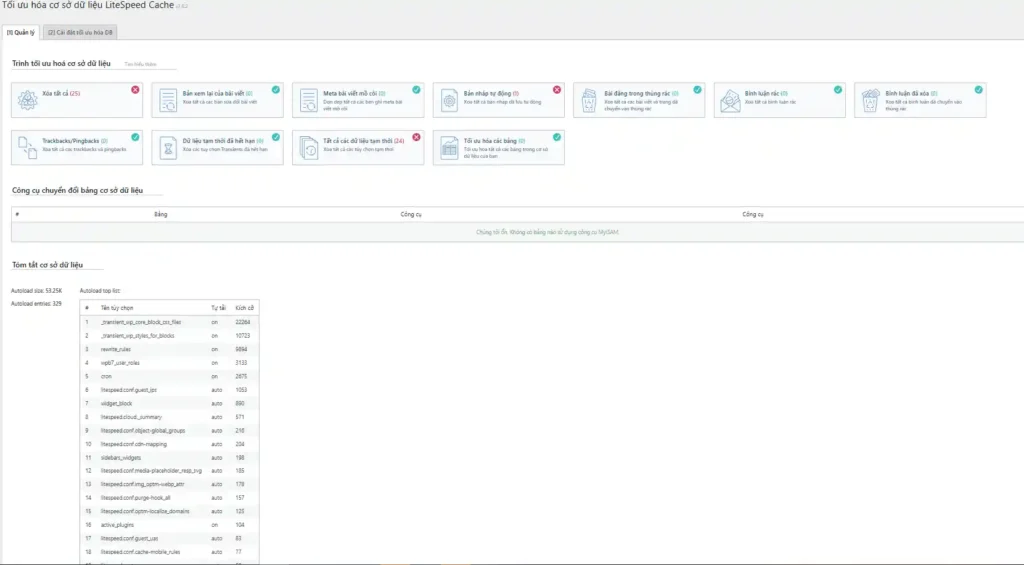
Task: Click the Tìm hiểu thêm link
Action: 140,65
